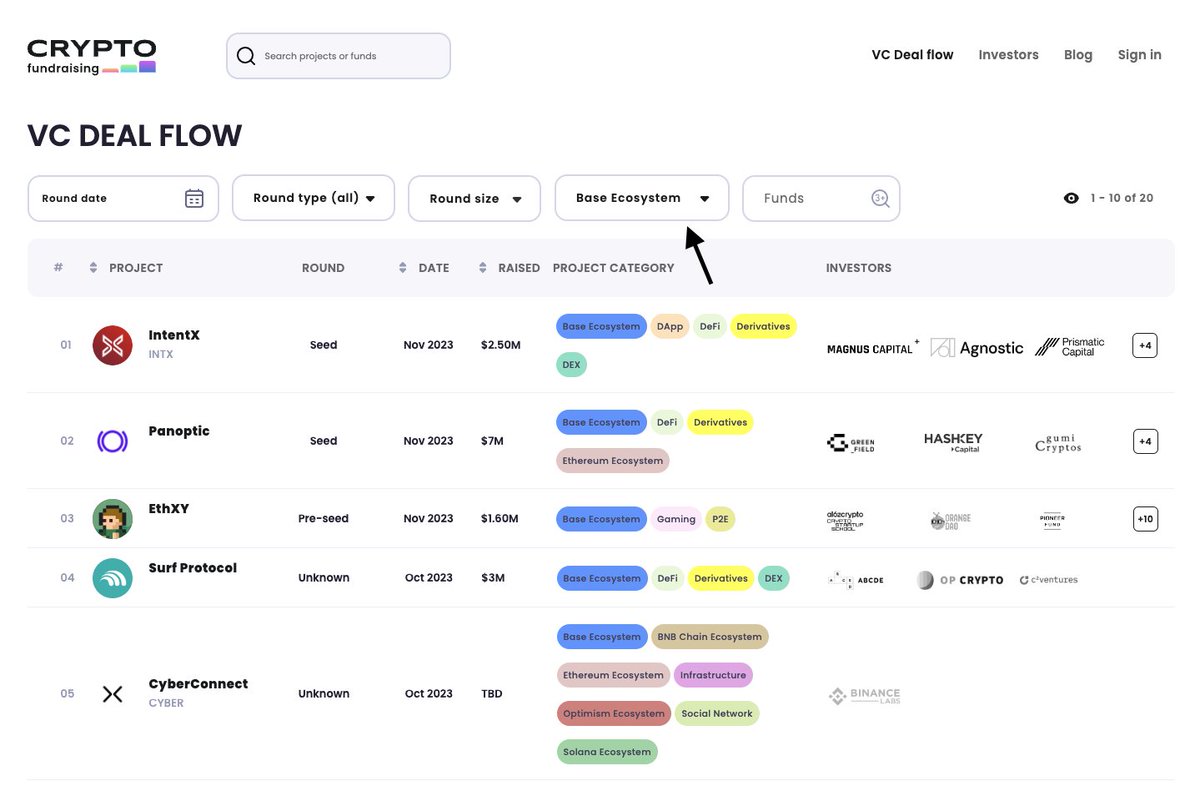Open the CyberConnect name link
The image size is (1200, 786).
click(198, 684)
